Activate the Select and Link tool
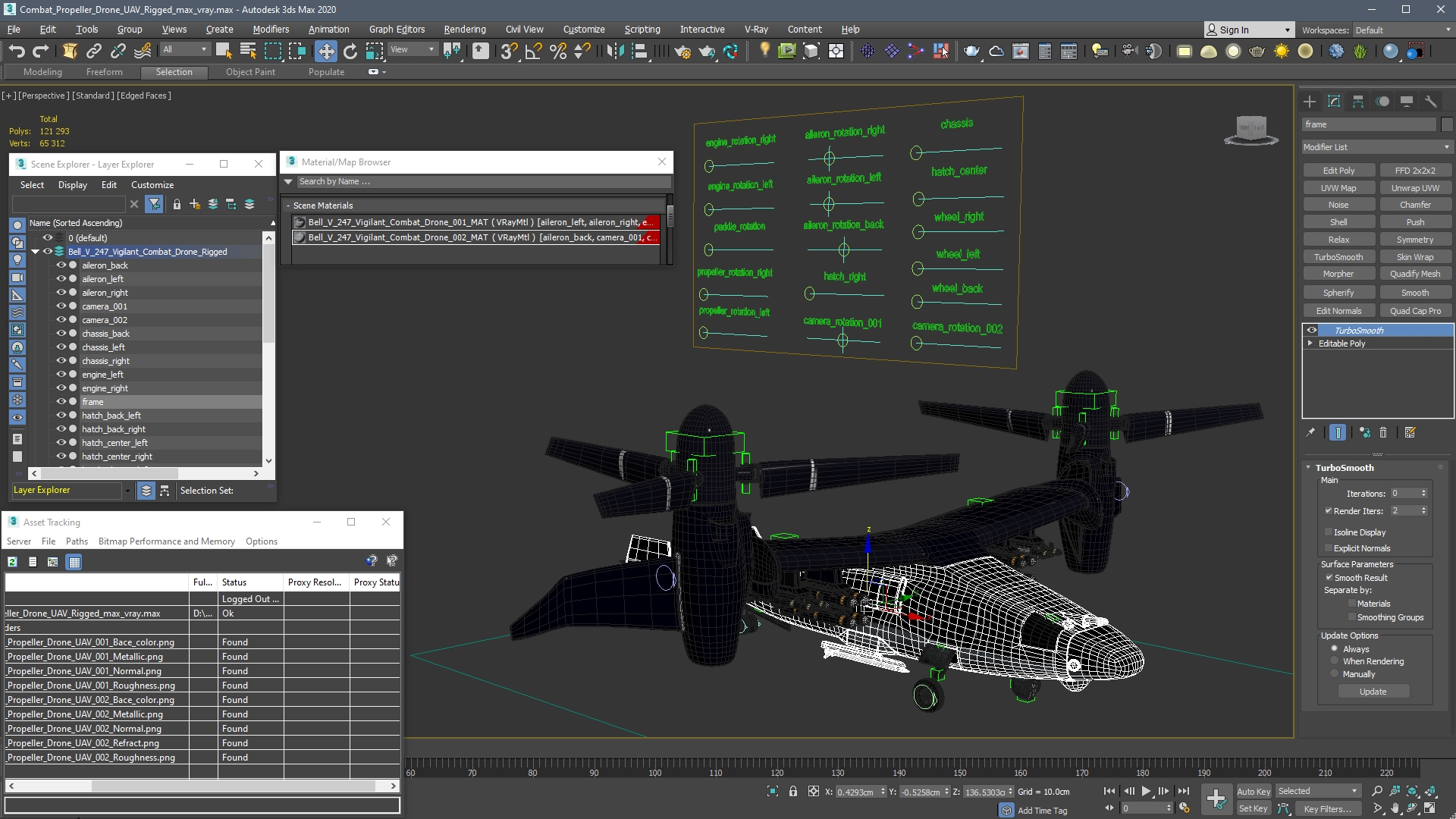1456x819 pixels. tap(94, 52)
